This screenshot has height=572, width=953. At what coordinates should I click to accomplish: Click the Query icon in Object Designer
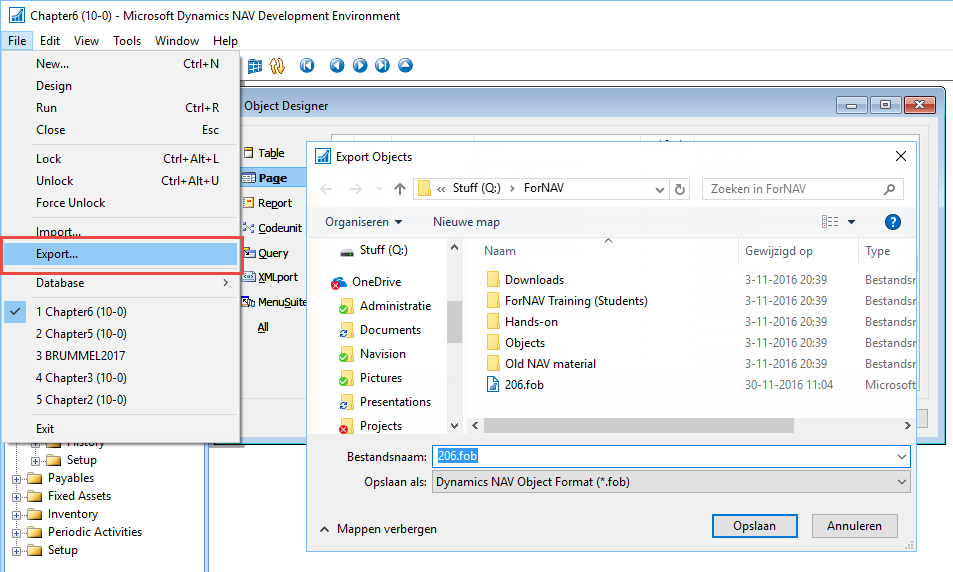[249, 252]
